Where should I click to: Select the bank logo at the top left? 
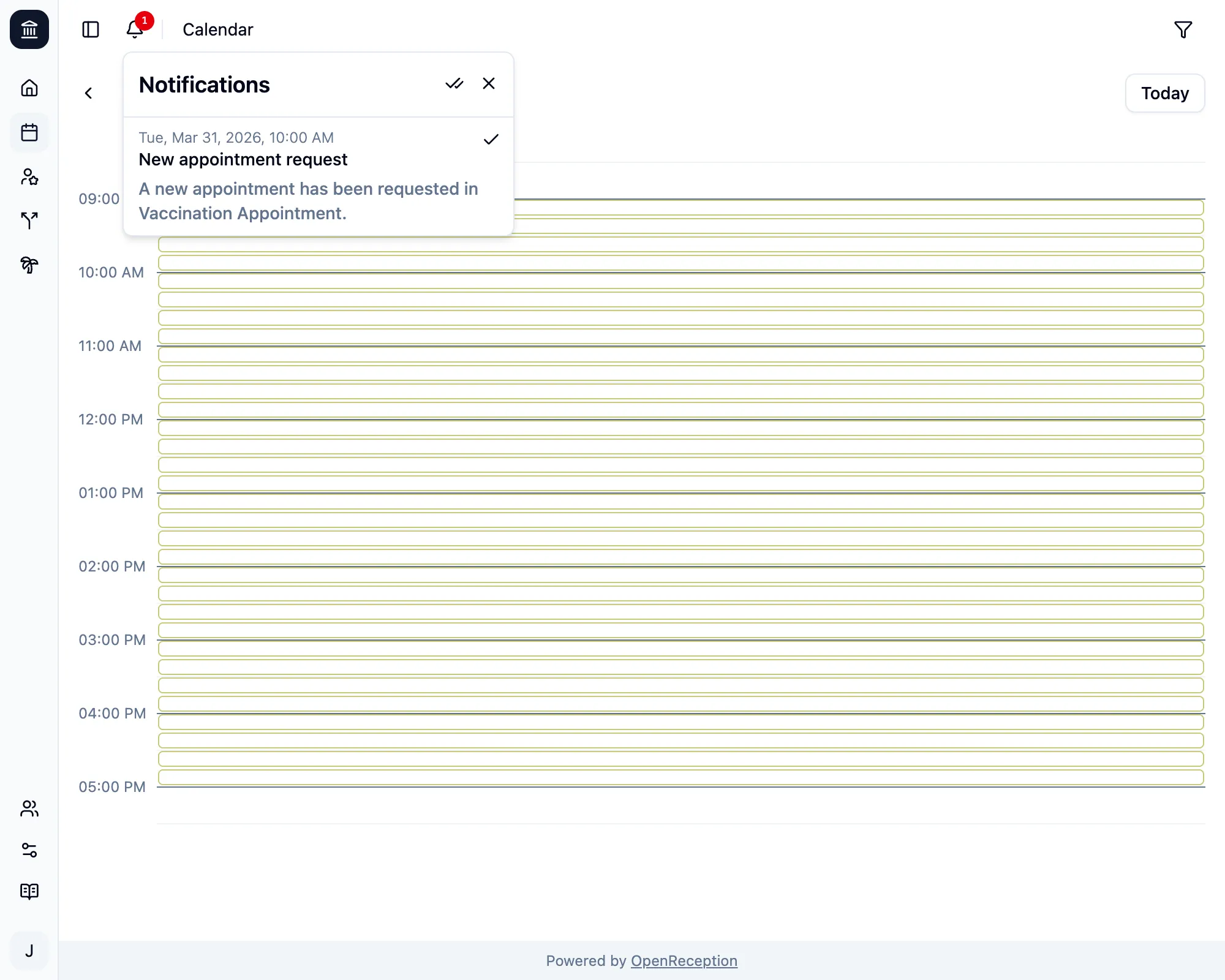(x=29, y=29)
